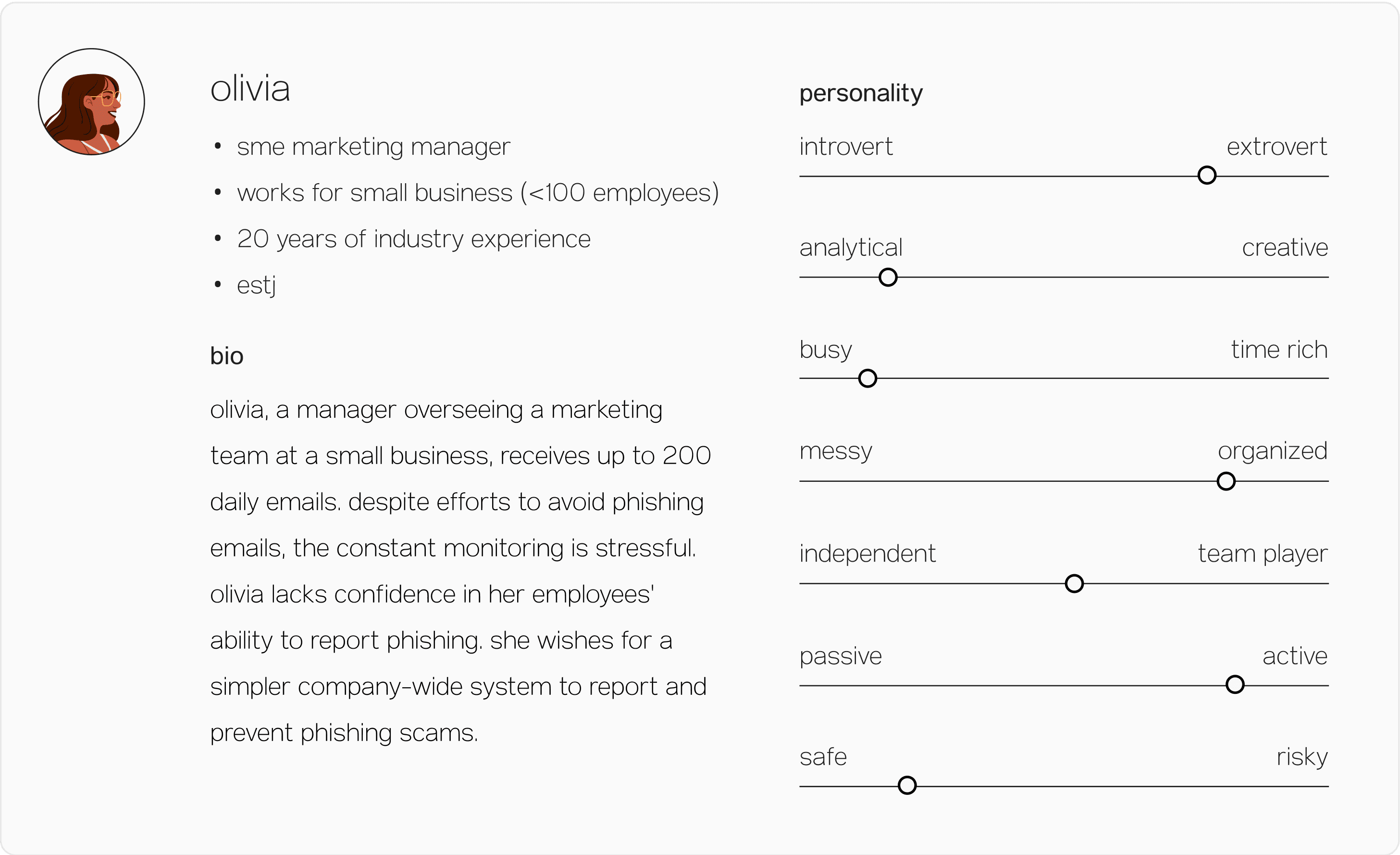Click the 'estj' bullet item
The image size is (1400, 855).
pyautogui.click(x=256, y=285)
